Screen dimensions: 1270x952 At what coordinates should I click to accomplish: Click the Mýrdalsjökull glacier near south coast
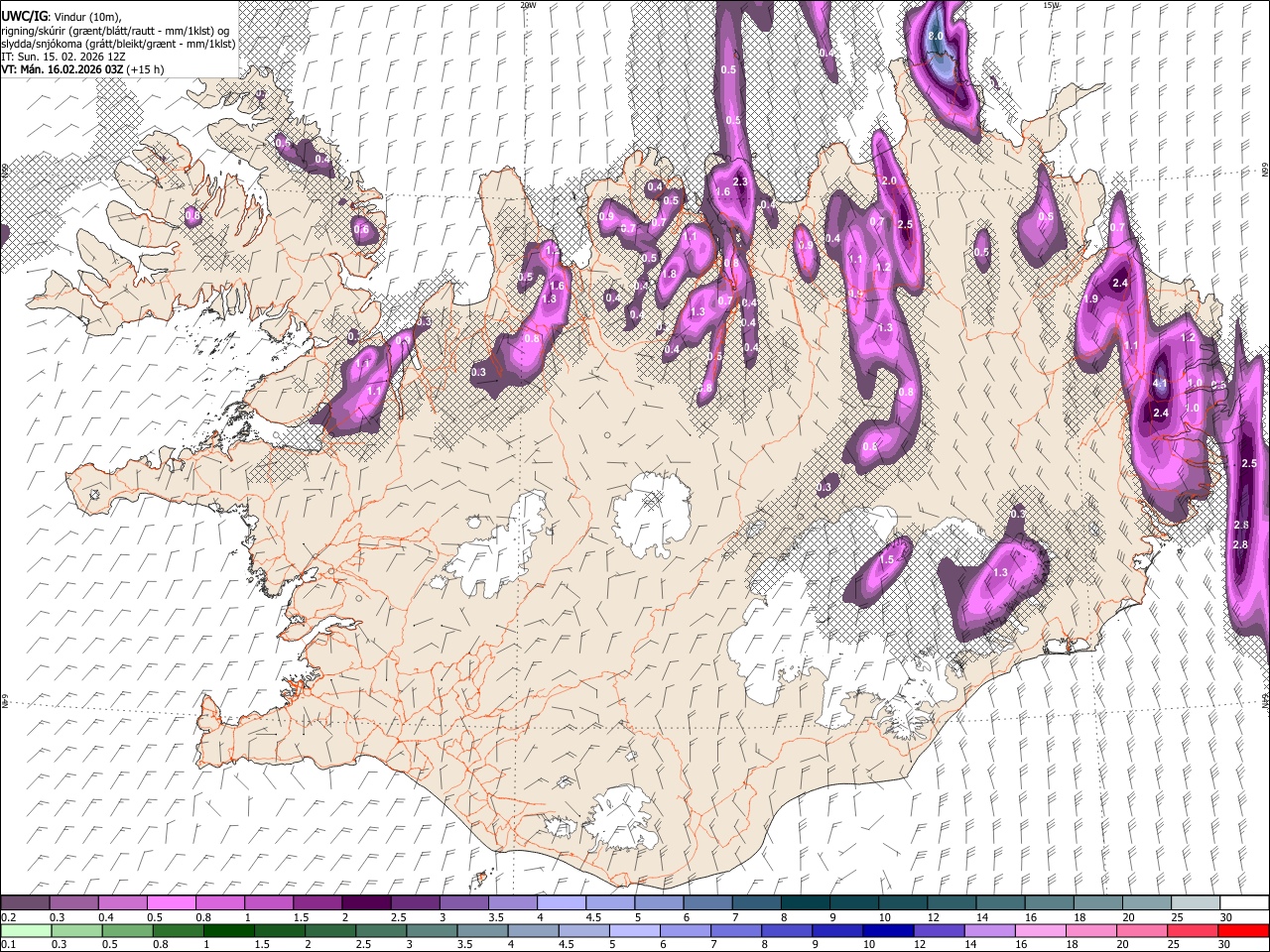click(619, 818)
